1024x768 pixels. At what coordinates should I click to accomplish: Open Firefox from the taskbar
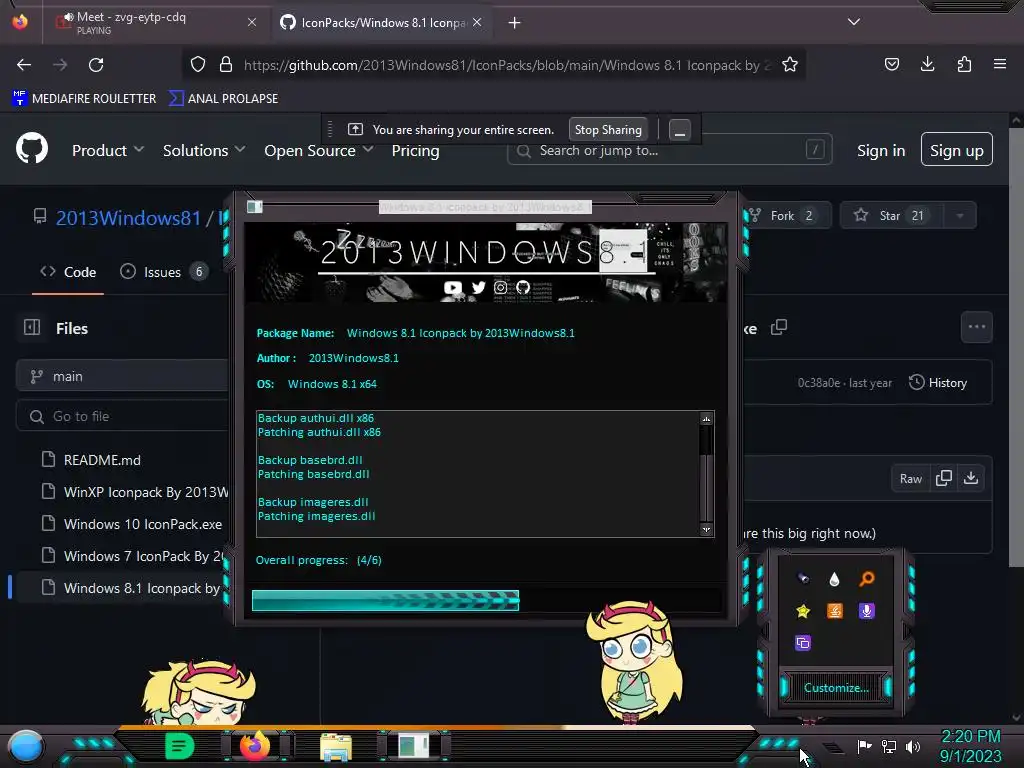[255, 745]
